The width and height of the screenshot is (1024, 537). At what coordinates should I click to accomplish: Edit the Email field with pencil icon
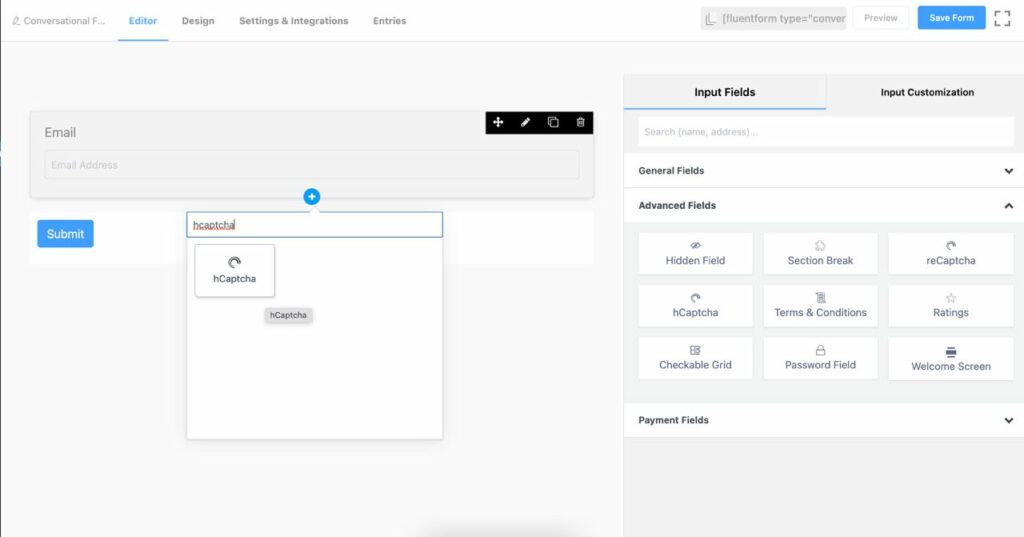pos(526,122)
